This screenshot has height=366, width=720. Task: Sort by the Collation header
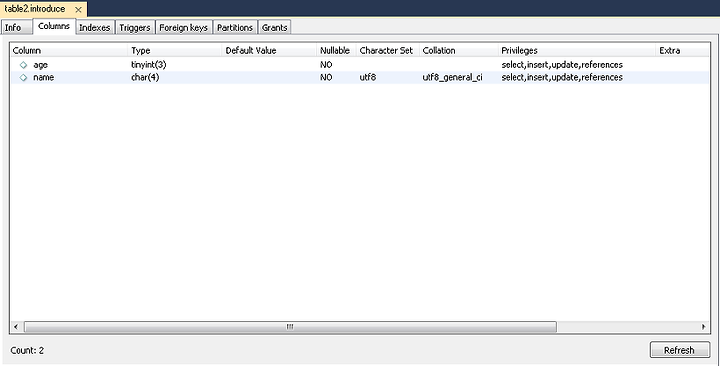(458, 51)
